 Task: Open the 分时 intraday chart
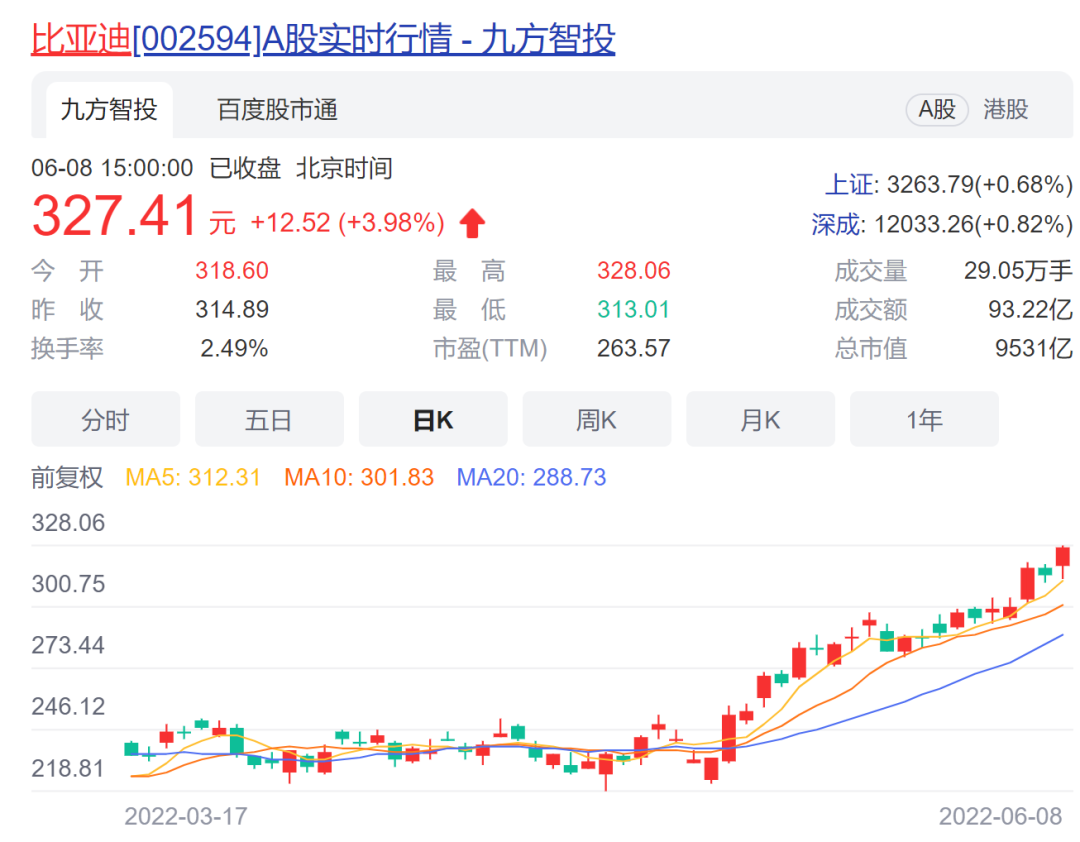(105, 419)
